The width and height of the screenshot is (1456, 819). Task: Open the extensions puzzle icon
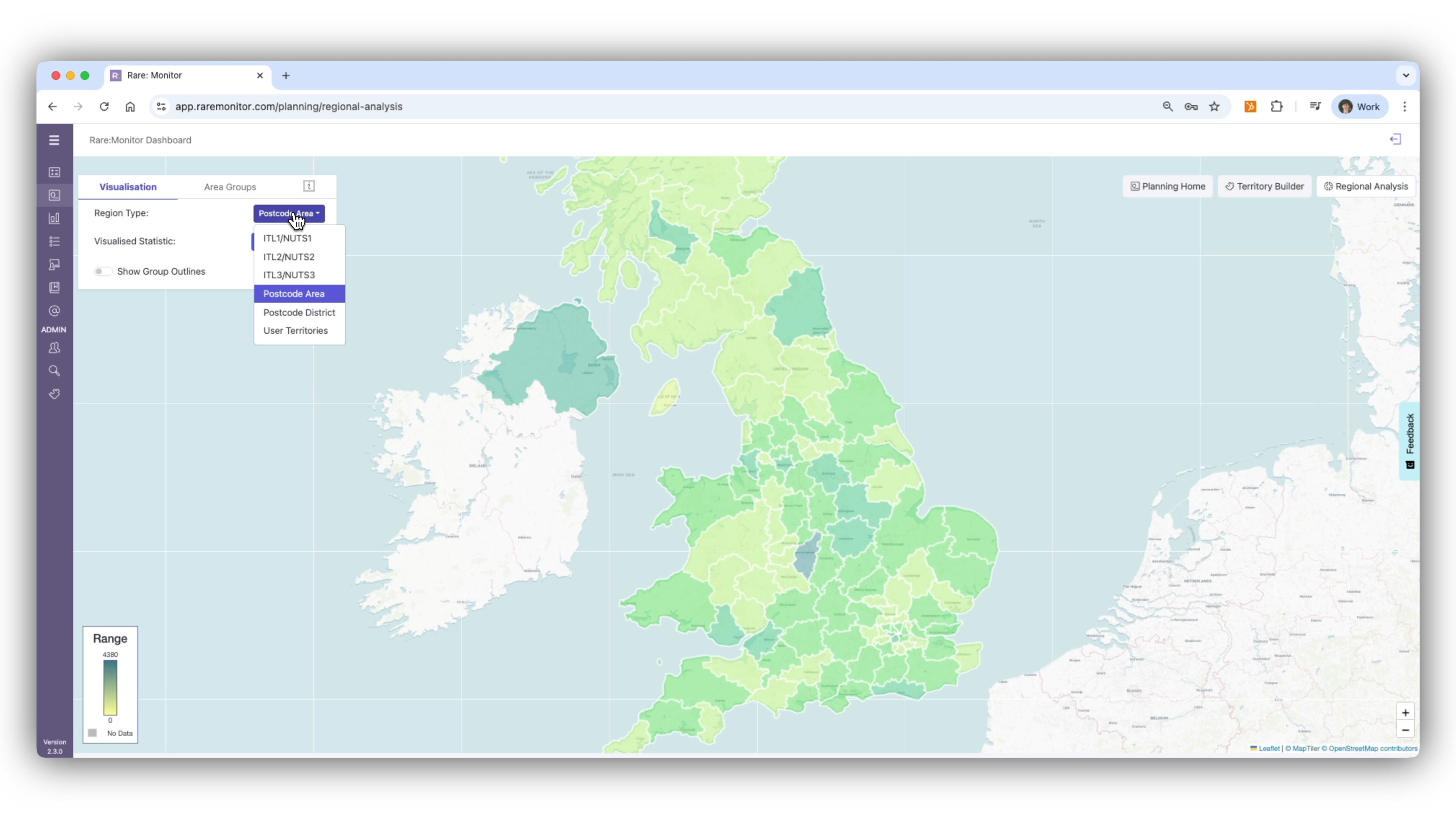[1276, 106]
